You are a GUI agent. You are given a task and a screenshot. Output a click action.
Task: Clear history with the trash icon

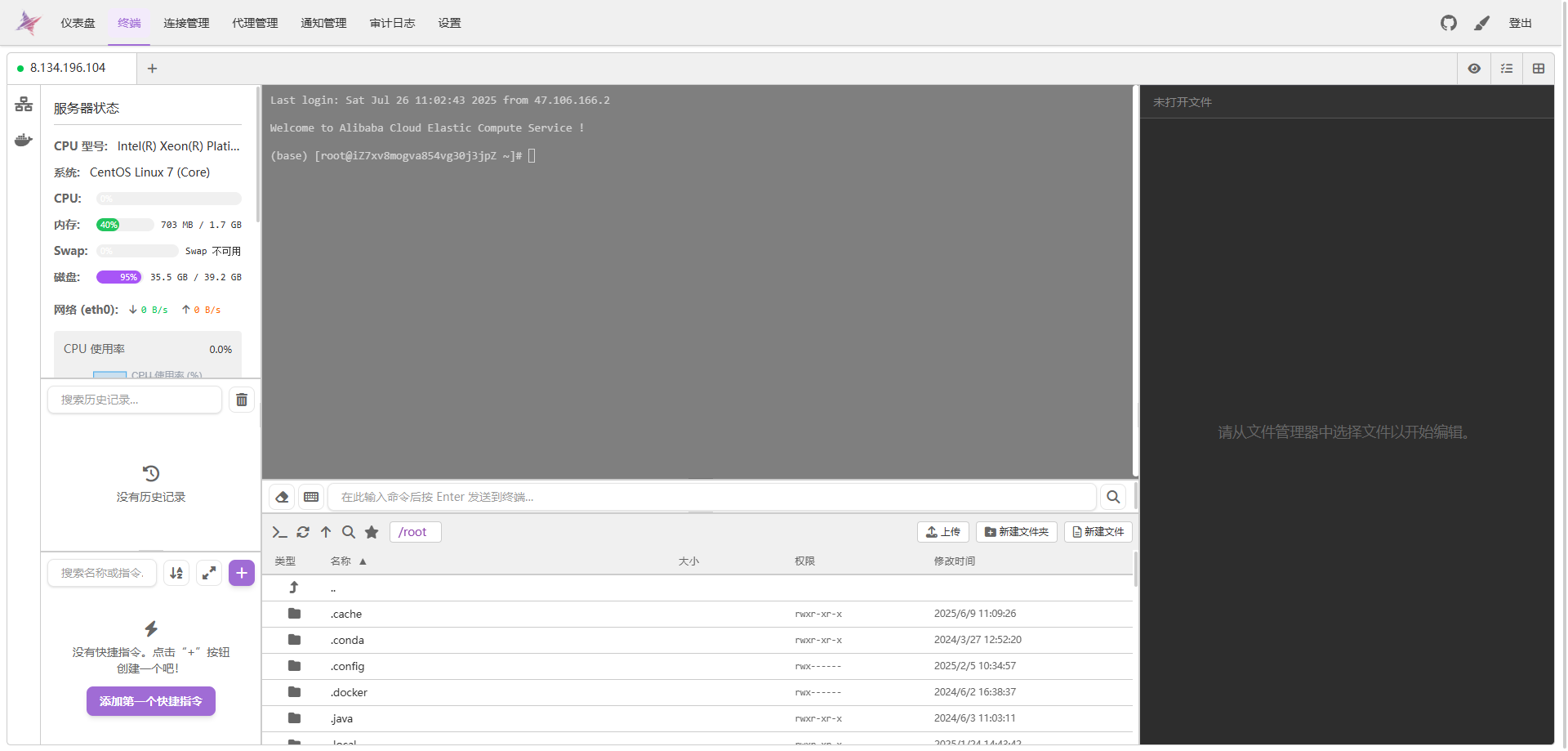[x=242, y=400]
